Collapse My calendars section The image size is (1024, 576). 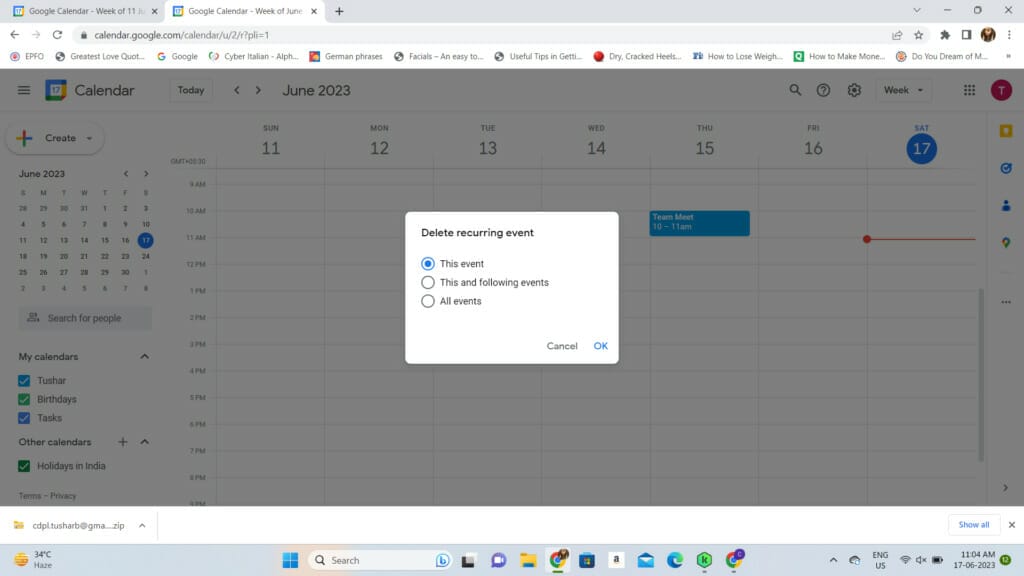tap(145, 357)
